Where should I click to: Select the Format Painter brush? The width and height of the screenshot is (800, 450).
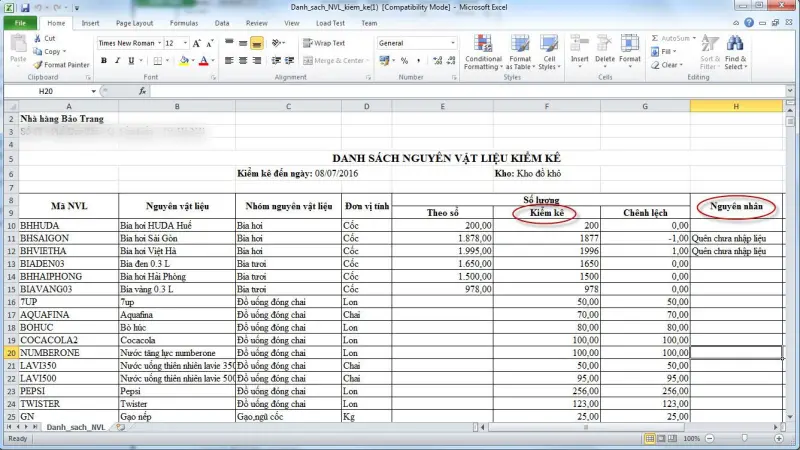coord(37,65)
